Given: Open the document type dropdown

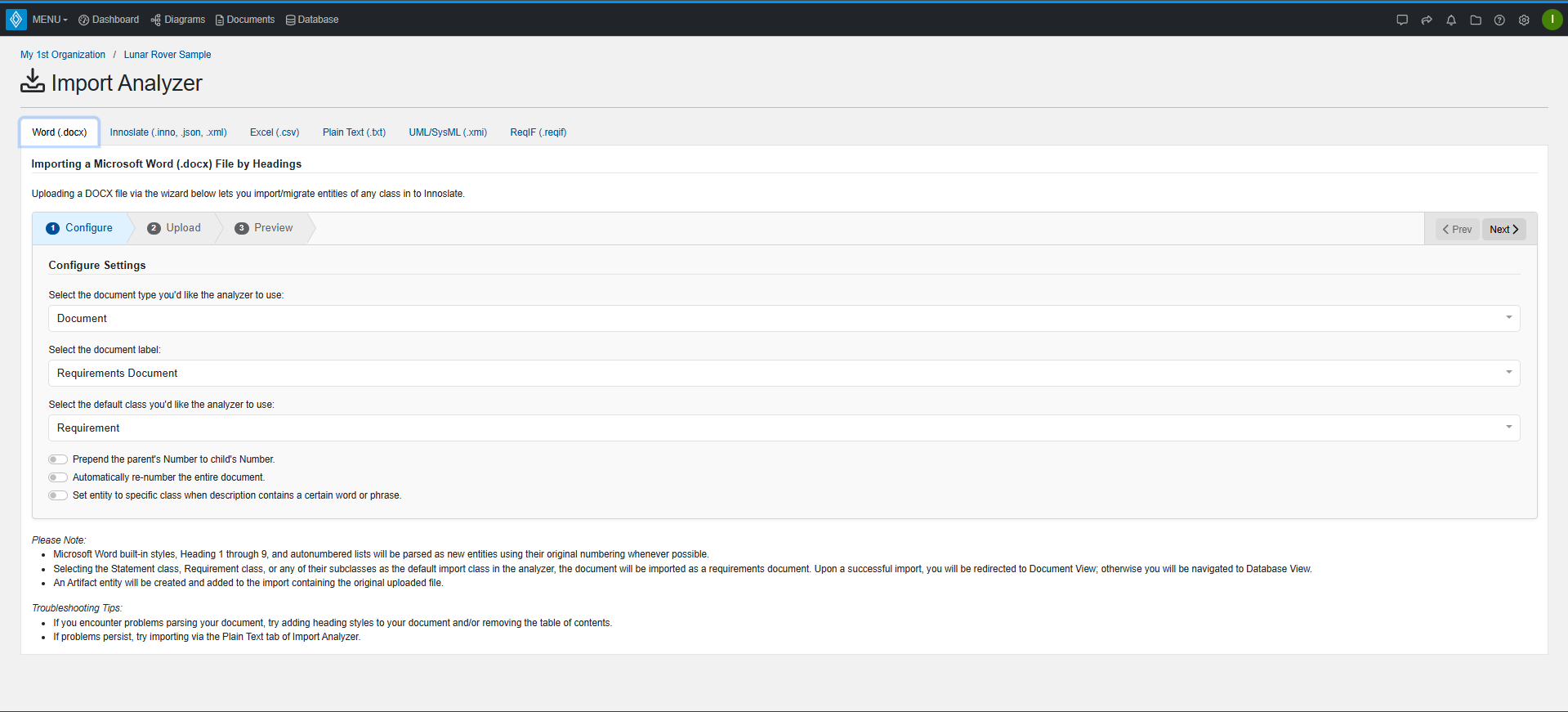Looking at the screenshot, I should pyautogui.click(x=784, y=318).
